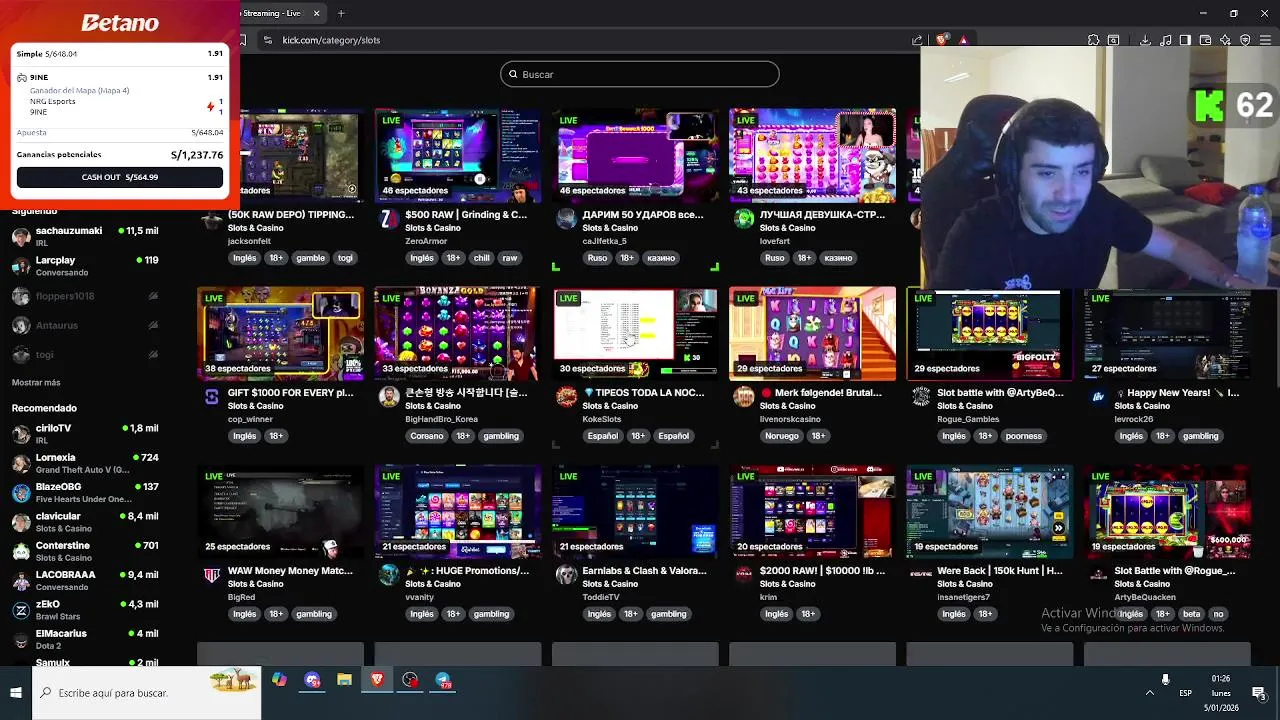
Task: Open the Discord icon in the taskbar
Action: pyautogui.click(x=312, y=680)
